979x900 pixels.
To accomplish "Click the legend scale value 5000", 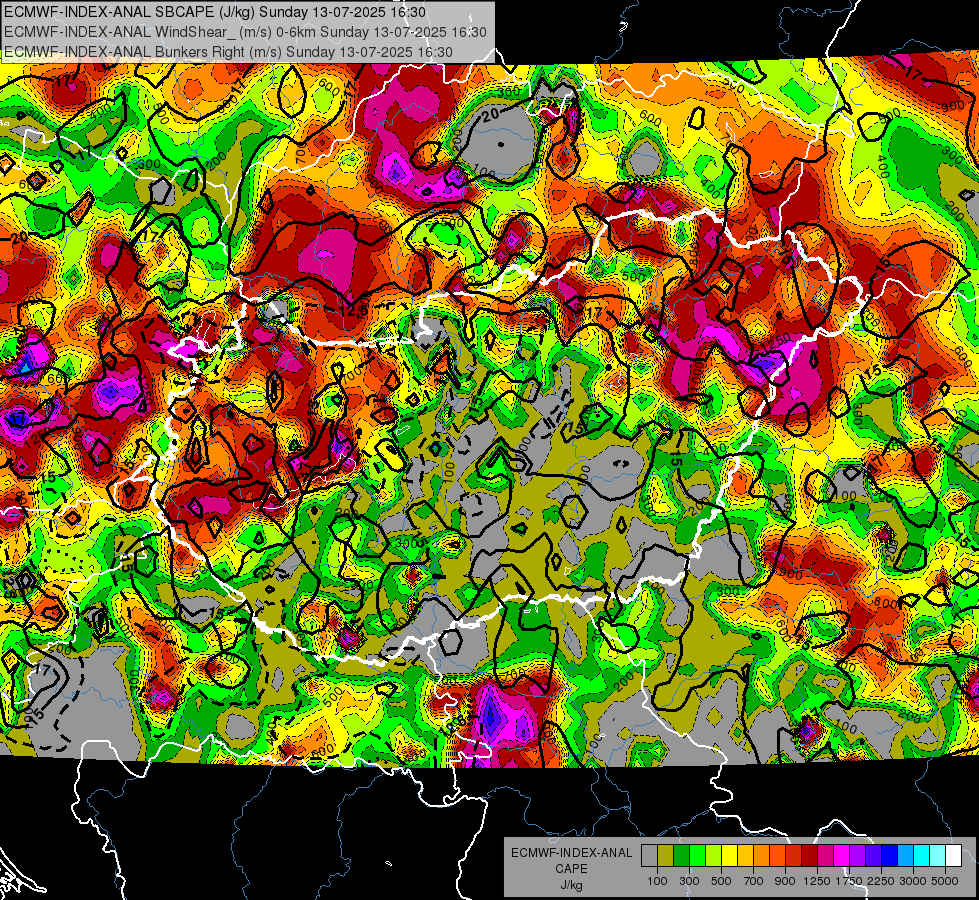I will pyautogui.click(x=944, y=881).
